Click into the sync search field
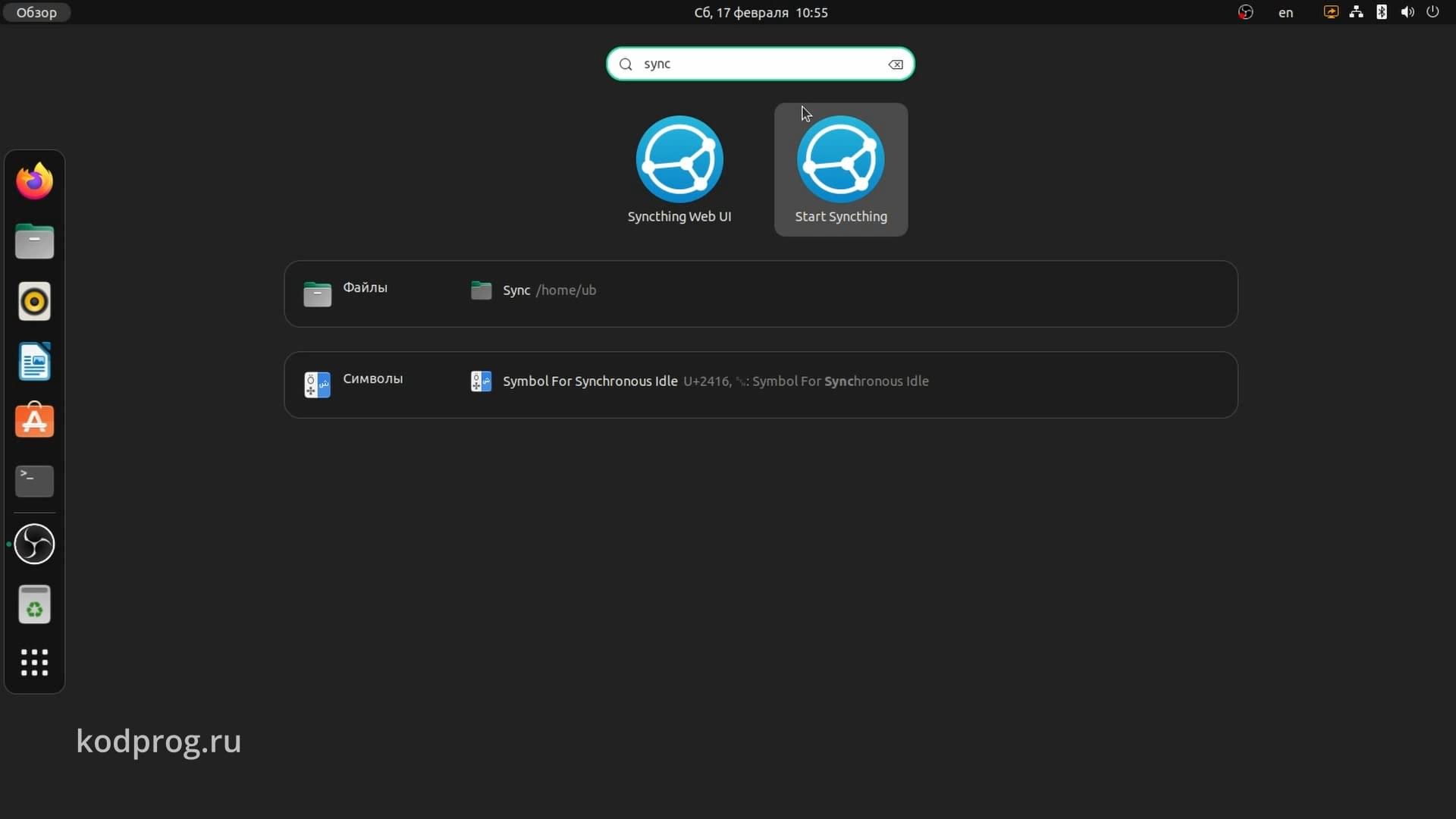1456x819 pixels. [x=760, y=64]
